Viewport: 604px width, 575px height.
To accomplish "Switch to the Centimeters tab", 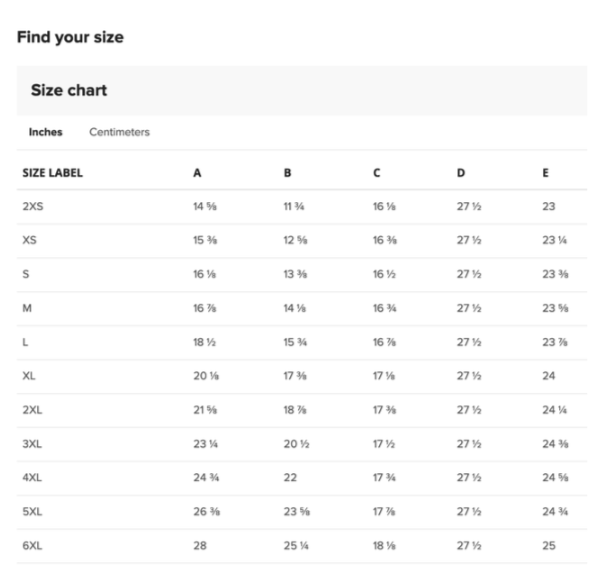I will point(119,132).
